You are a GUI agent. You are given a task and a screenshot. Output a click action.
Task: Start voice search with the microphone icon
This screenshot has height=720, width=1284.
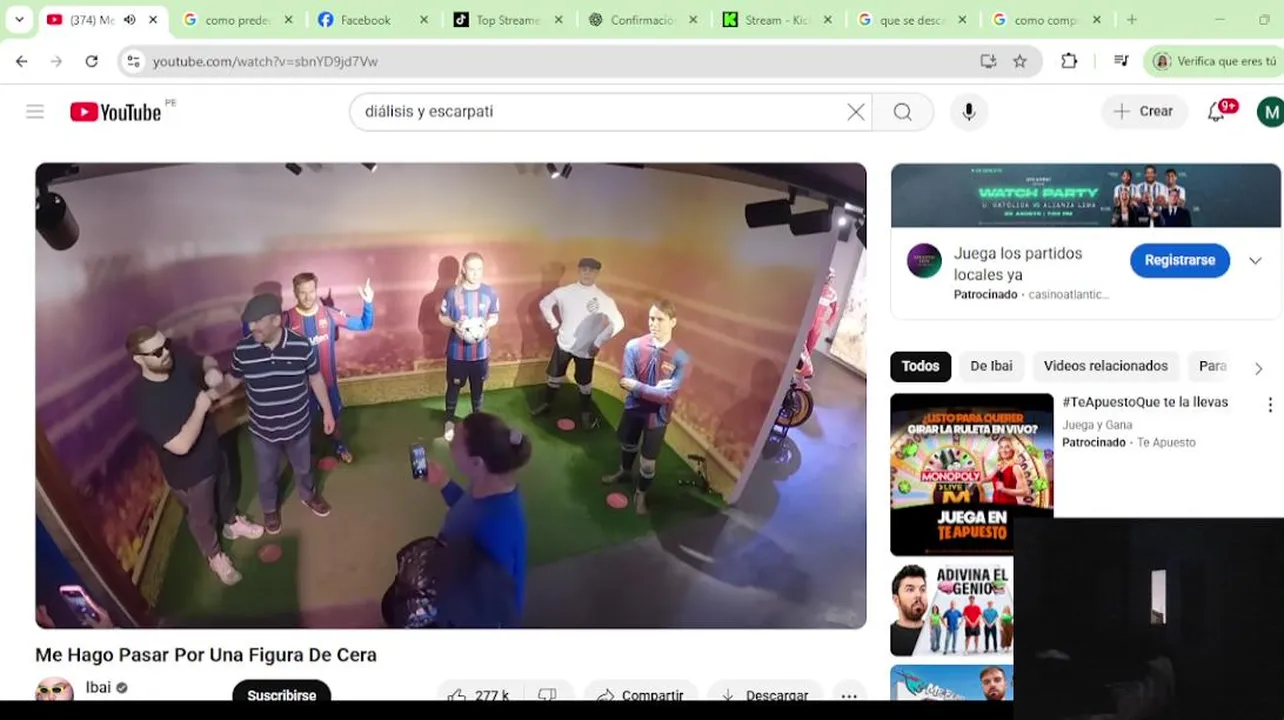[x=968, y=112]
